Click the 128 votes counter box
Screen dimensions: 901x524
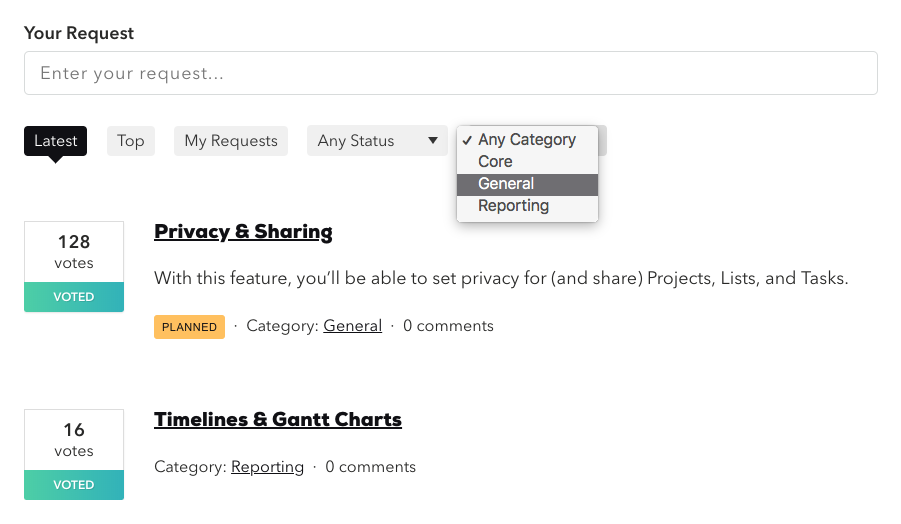74,252
